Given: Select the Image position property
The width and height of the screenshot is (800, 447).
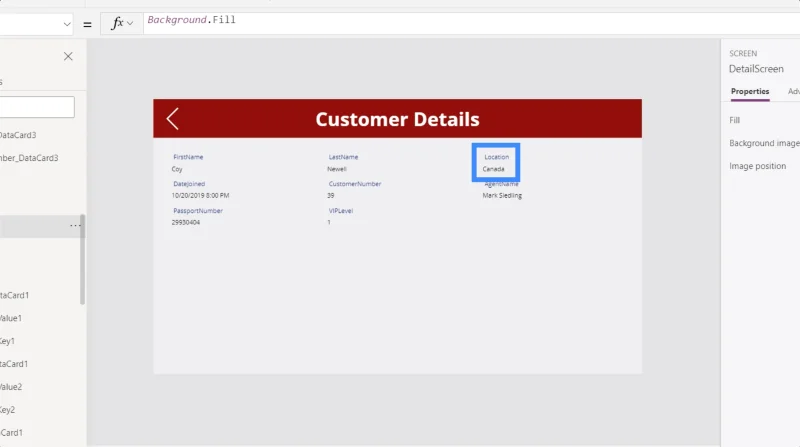Looking at the screenshot, I should pos(757,166).
